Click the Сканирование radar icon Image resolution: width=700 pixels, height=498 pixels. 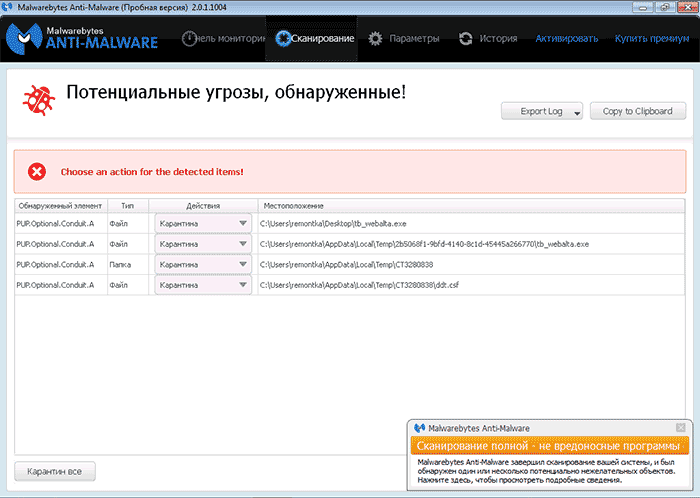click(283, 38)
